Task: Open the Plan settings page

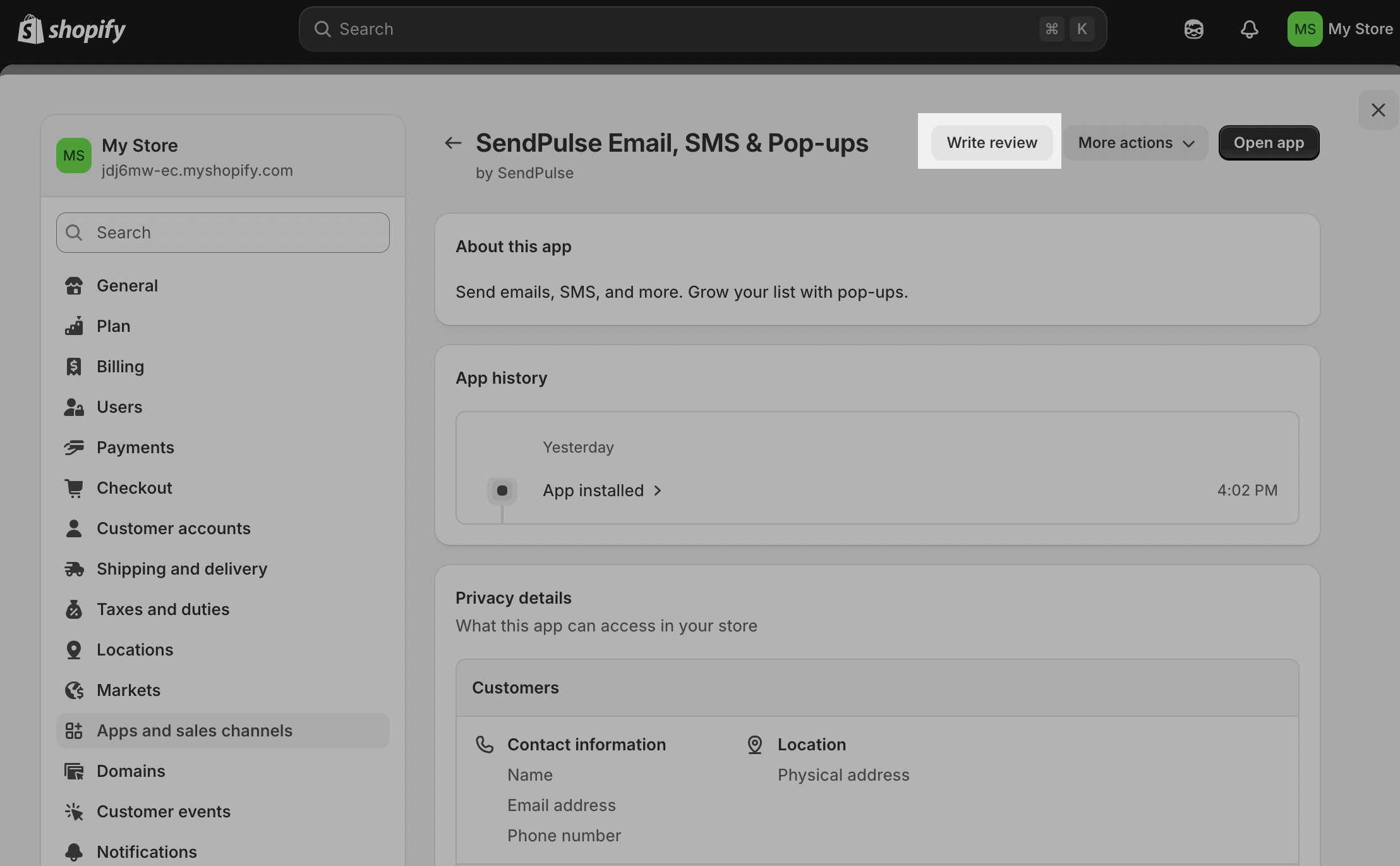Action: pos(223,326)
